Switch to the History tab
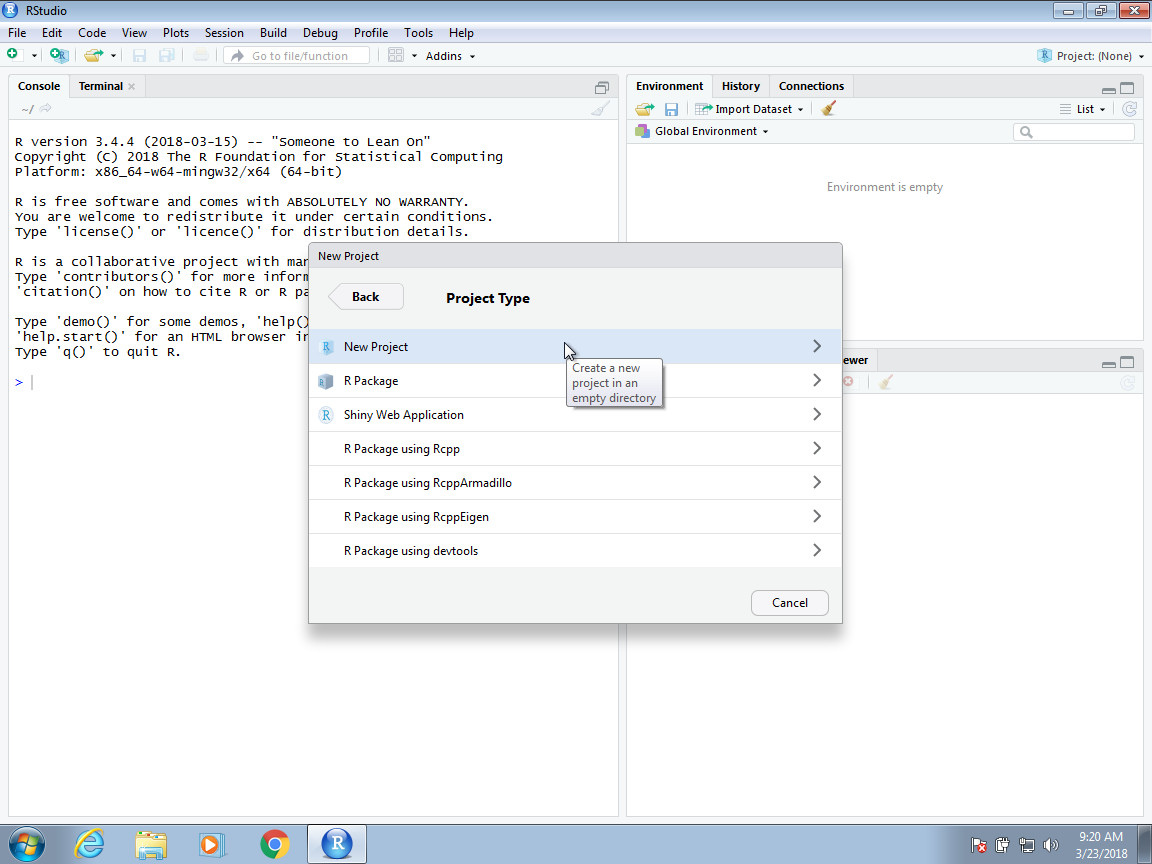Viewport: 1152px width, 864px height. (741, 86)
